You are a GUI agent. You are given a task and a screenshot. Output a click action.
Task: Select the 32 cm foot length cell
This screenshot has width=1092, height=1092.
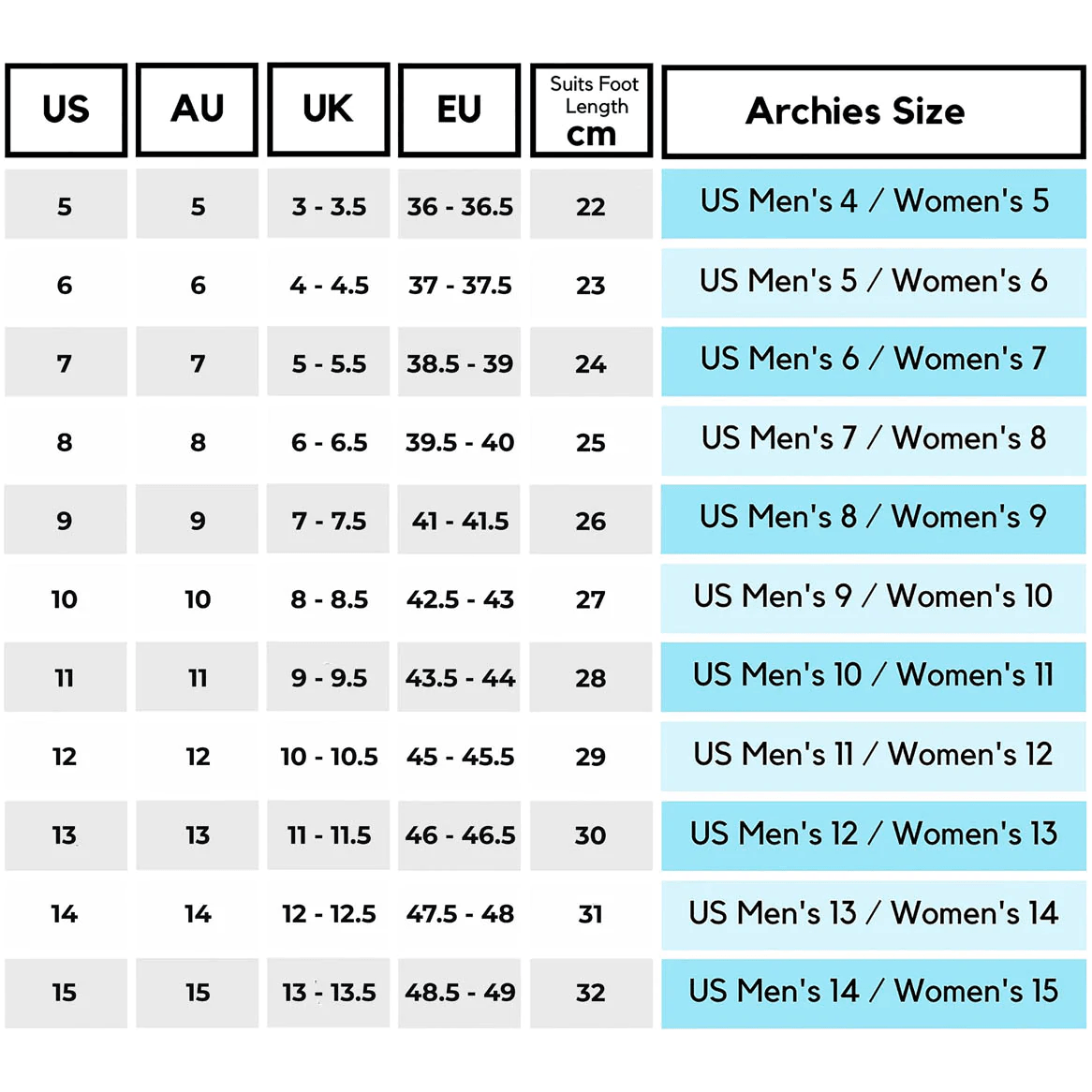(591, 993)
